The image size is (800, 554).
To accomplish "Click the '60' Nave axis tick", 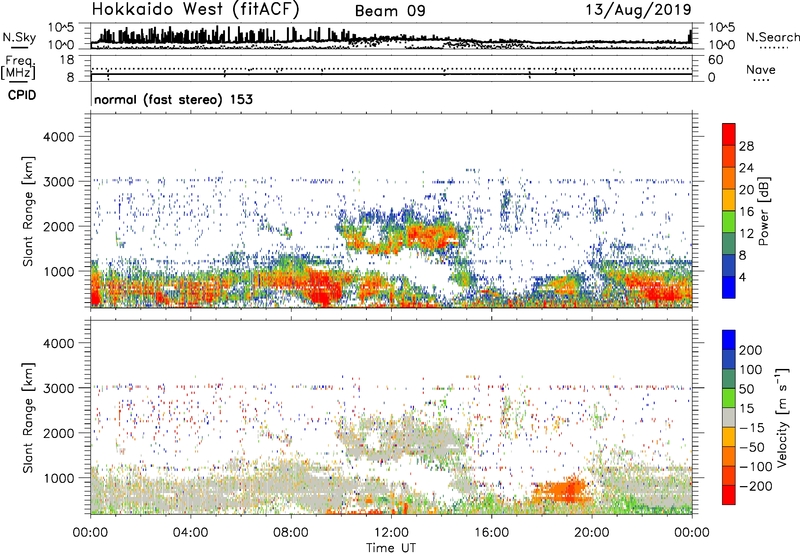I will point(715,60).
